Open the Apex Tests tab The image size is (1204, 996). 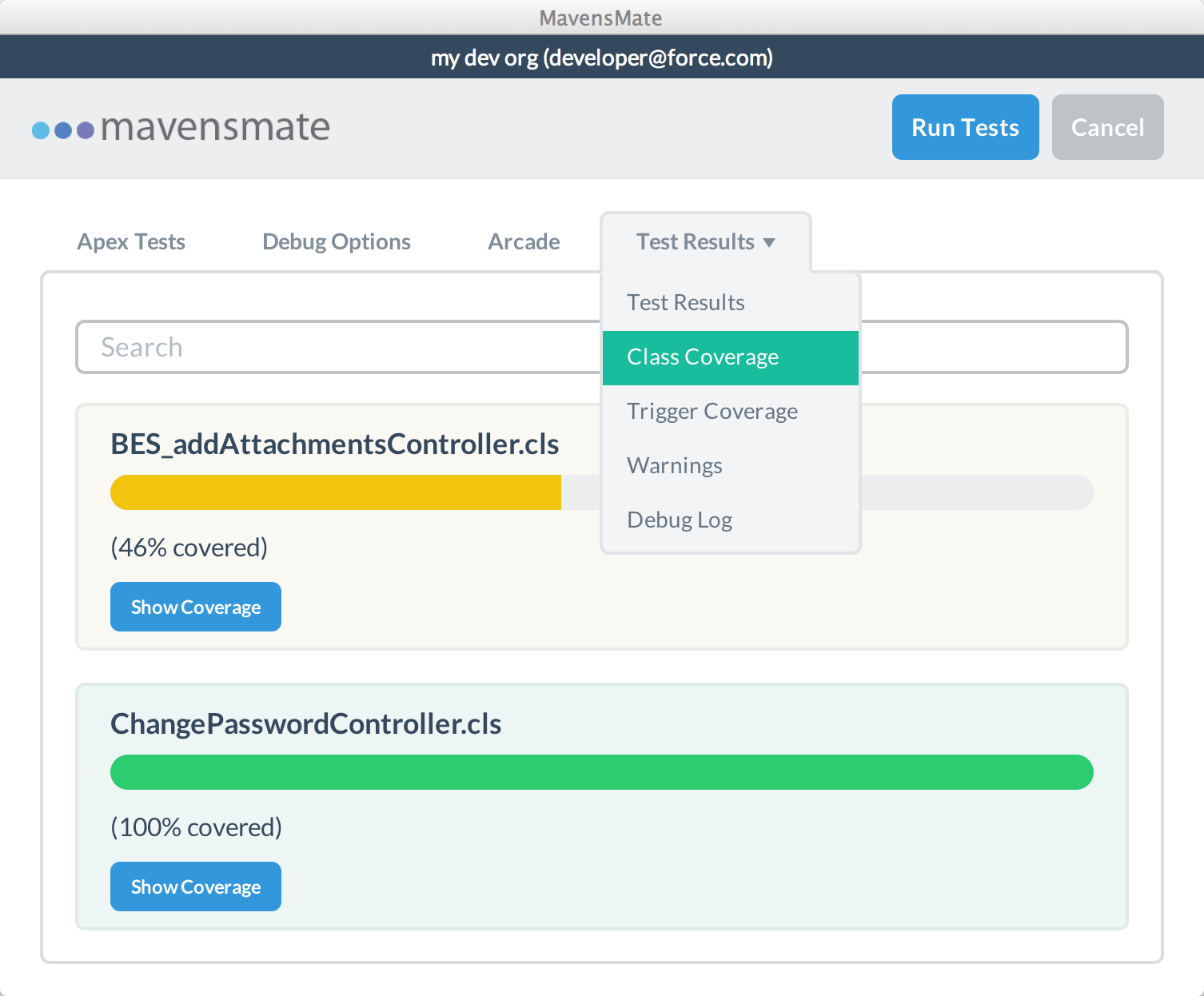131,241
